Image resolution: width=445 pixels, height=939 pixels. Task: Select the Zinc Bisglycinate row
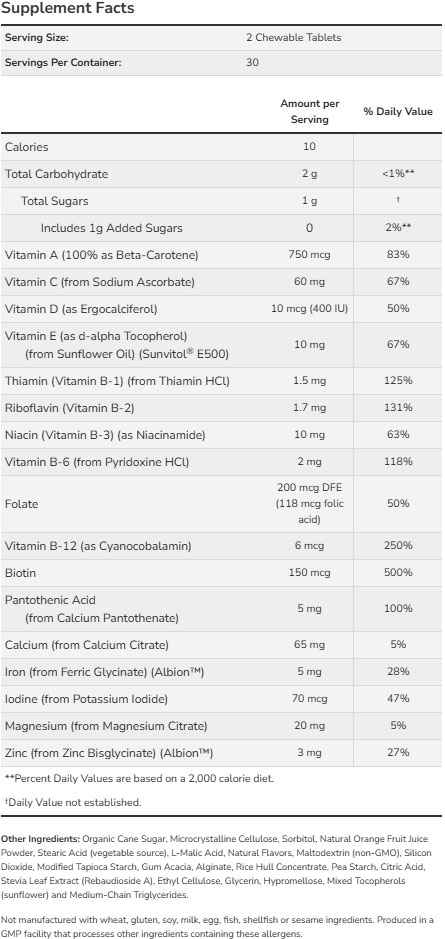(222, 753)
